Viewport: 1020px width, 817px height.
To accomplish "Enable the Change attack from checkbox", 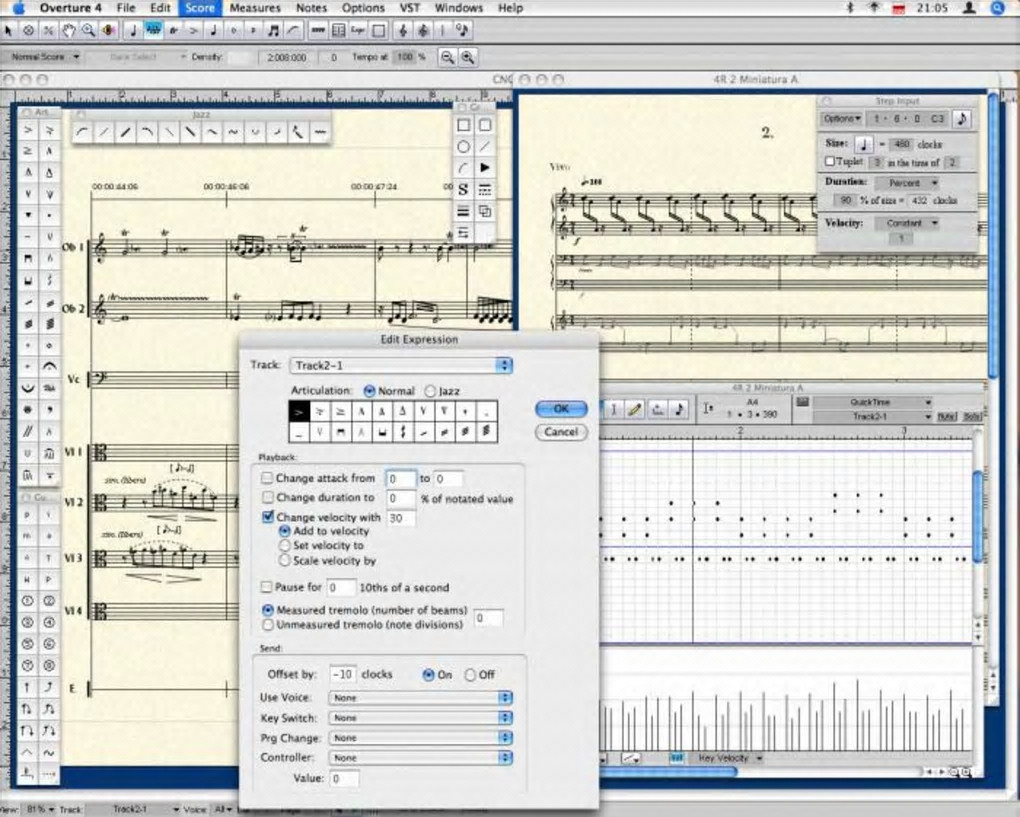I will [x=268, y=479].
